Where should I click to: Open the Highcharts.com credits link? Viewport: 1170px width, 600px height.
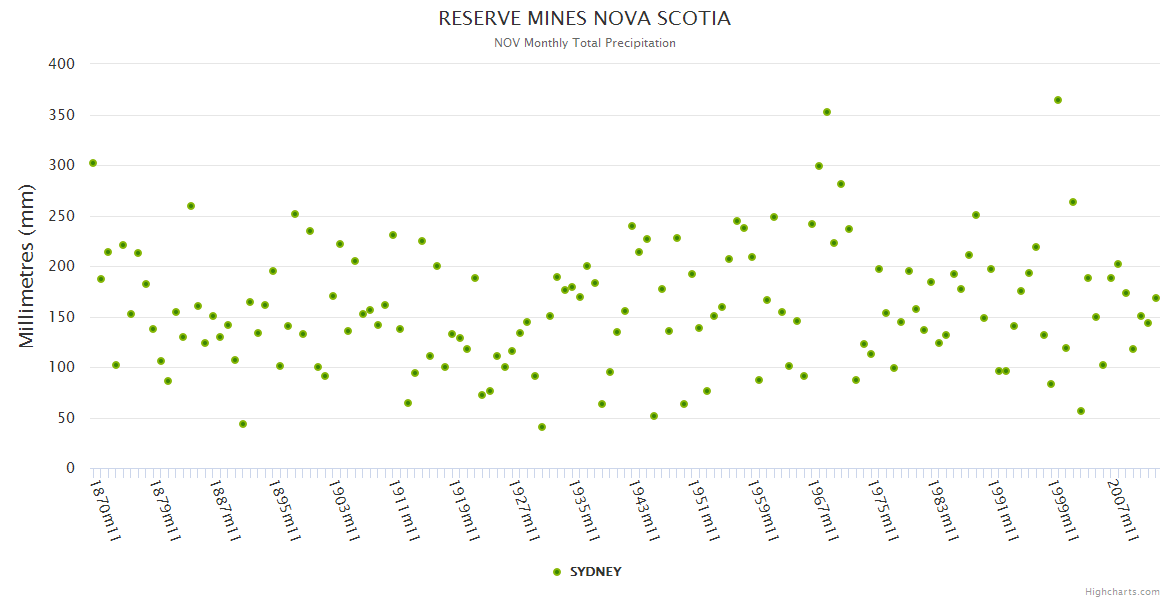point(1122,591)
